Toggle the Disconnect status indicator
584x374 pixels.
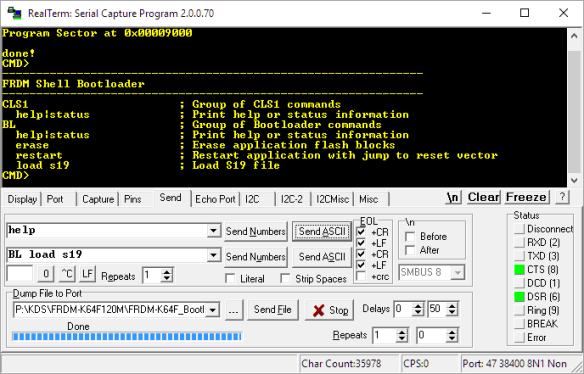[x=519, y=229]
